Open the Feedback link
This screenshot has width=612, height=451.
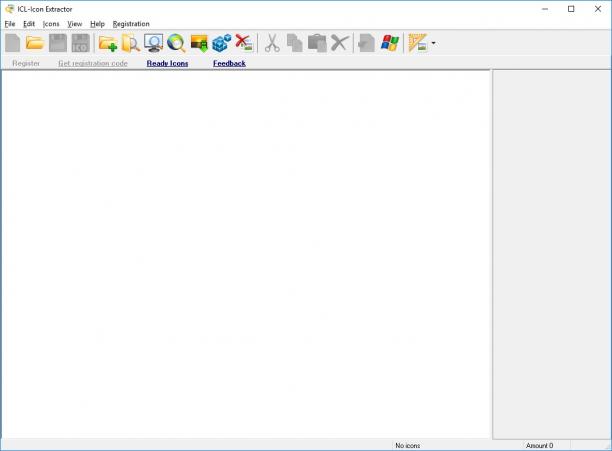point(229,63)
